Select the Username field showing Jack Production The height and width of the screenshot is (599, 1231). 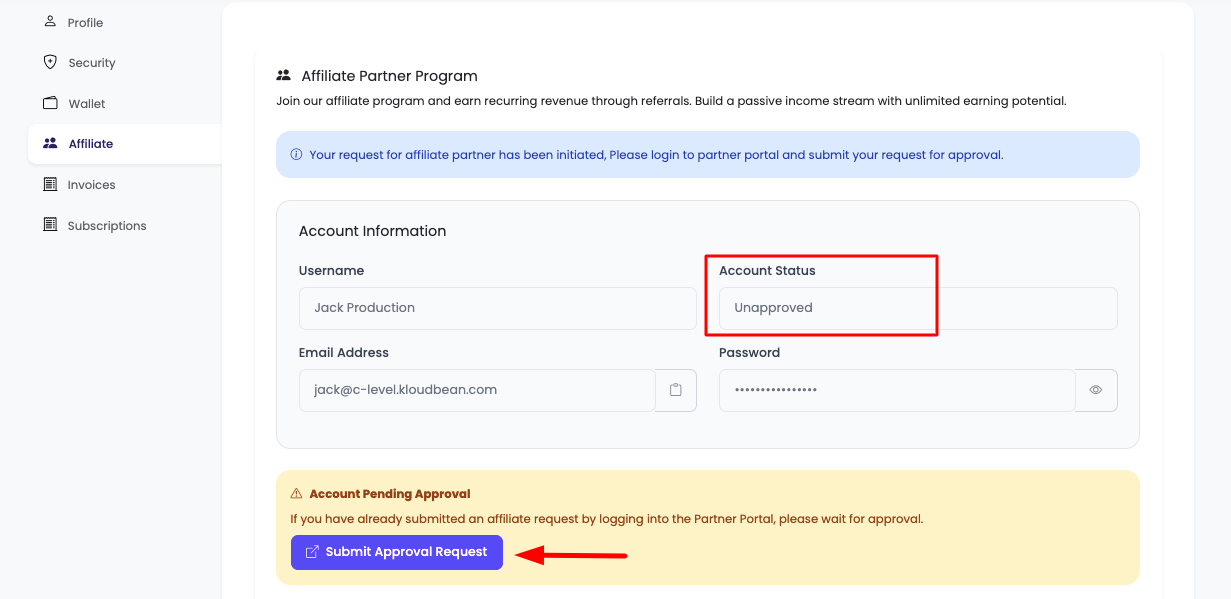497,308
